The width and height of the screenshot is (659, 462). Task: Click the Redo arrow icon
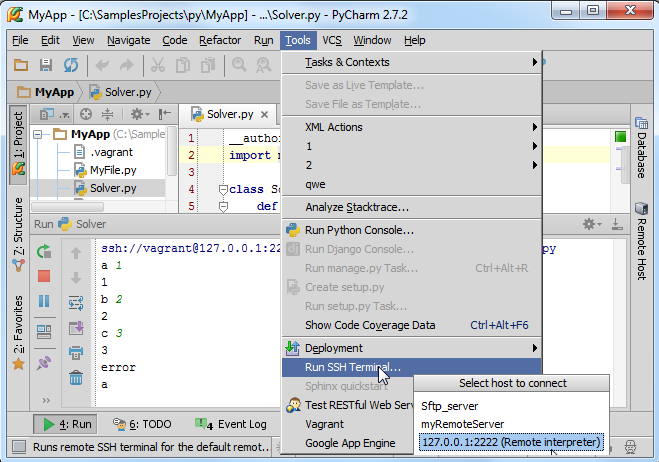click(x=127, y=65)
